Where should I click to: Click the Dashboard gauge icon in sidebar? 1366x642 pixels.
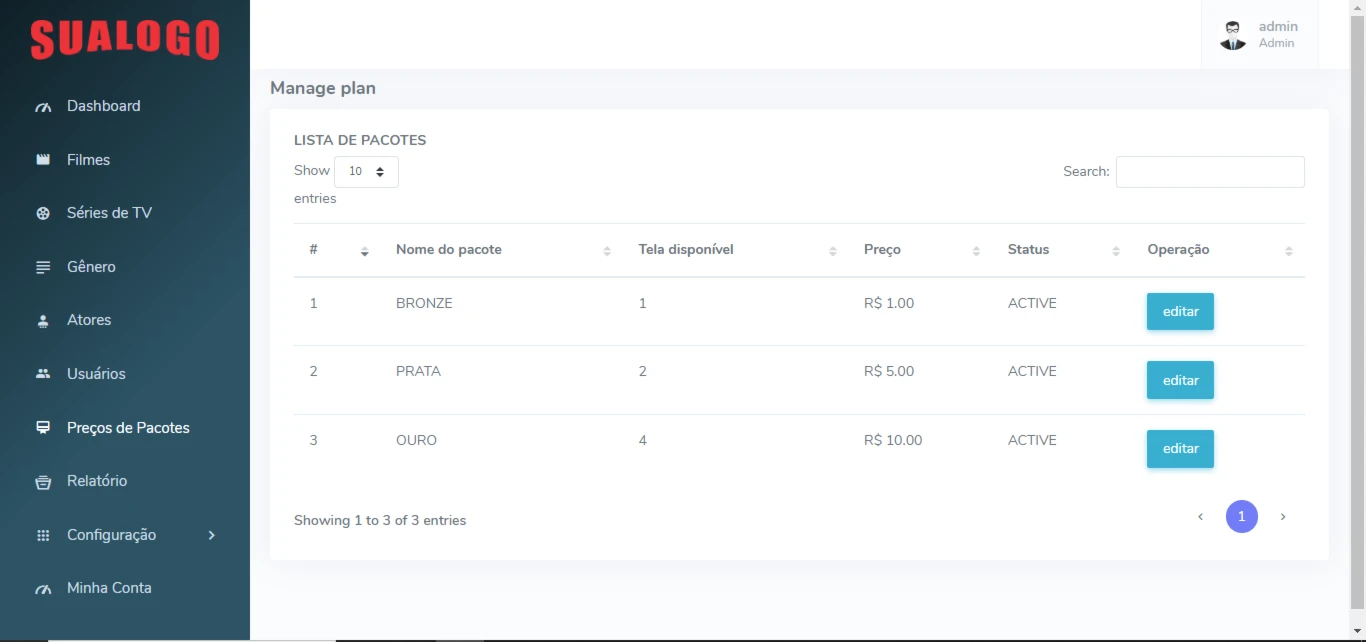[x=43, y=107]
